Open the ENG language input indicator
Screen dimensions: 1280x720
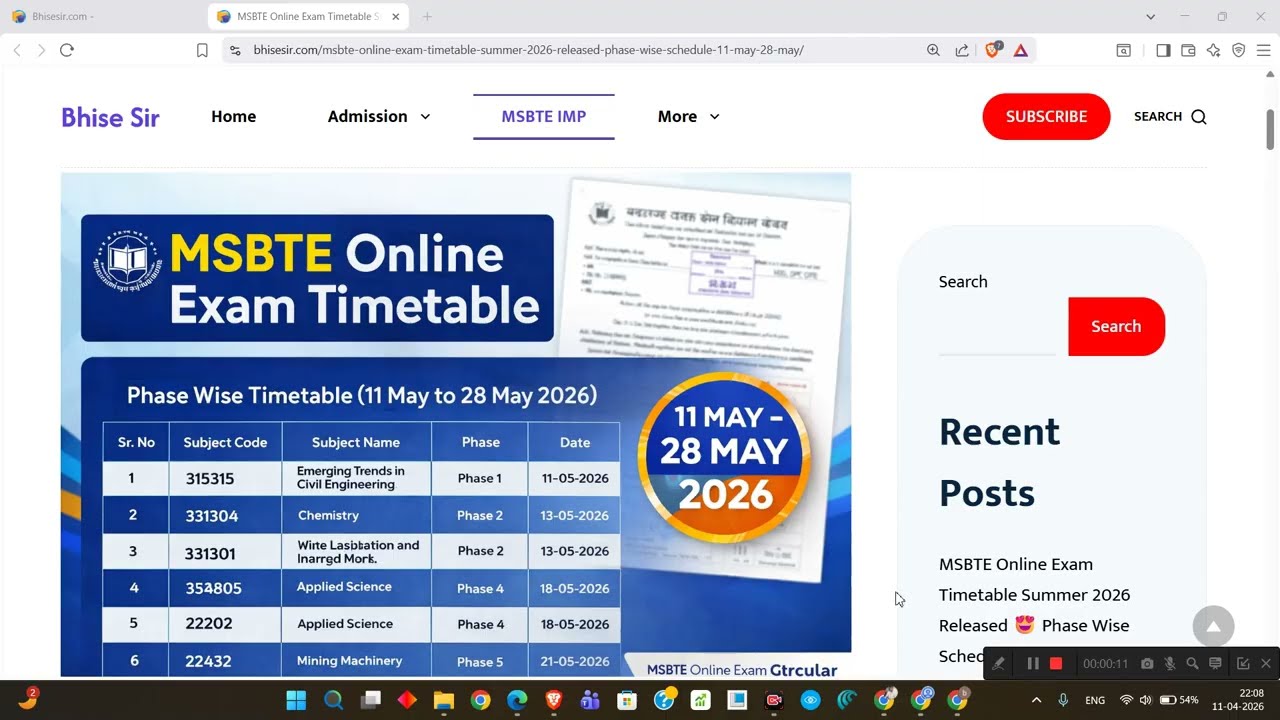click(1095, 700)
